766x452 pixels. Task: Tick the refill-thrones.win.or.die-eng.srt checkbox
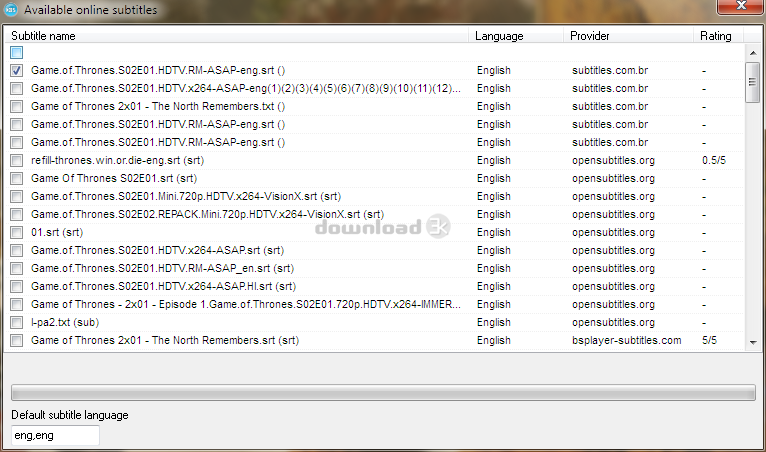click(17, 160)
